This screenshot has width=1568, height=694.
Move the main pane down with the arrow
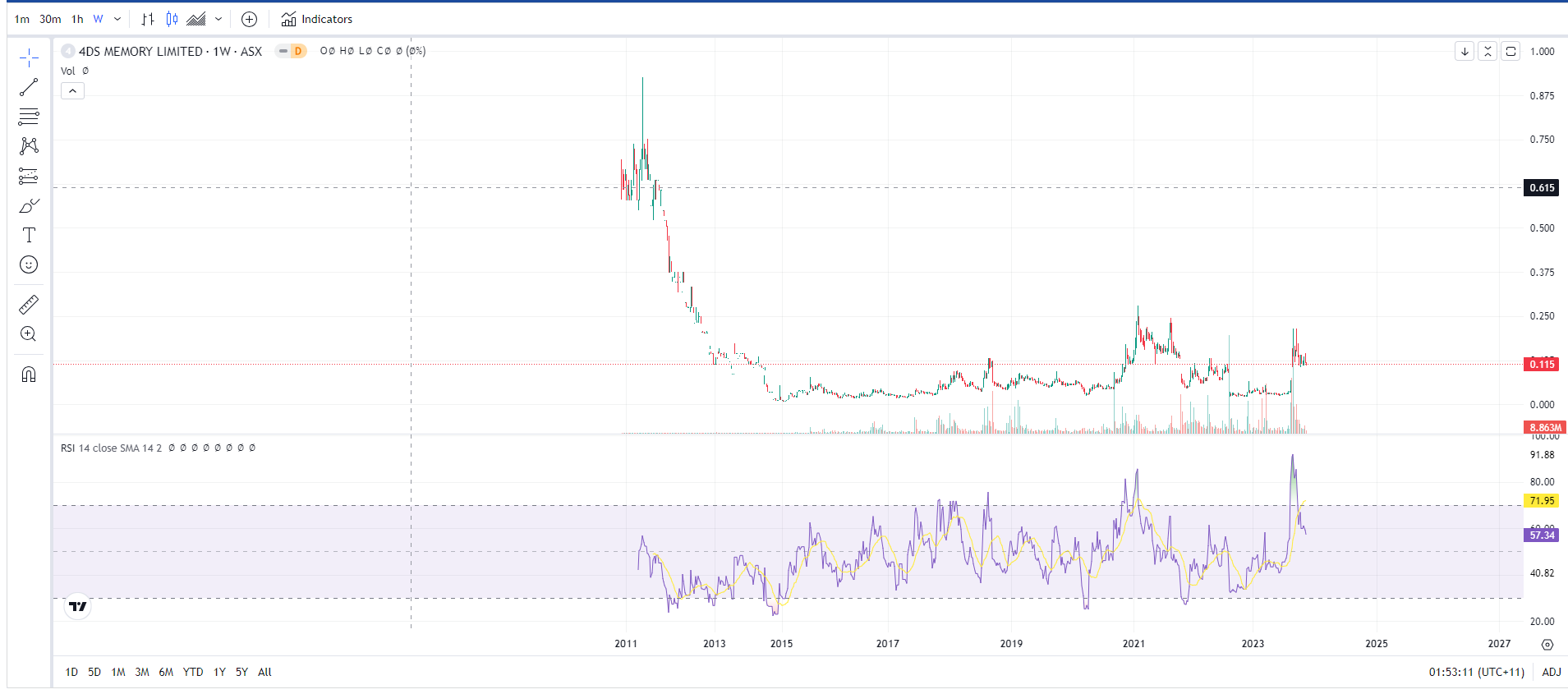1465,51
